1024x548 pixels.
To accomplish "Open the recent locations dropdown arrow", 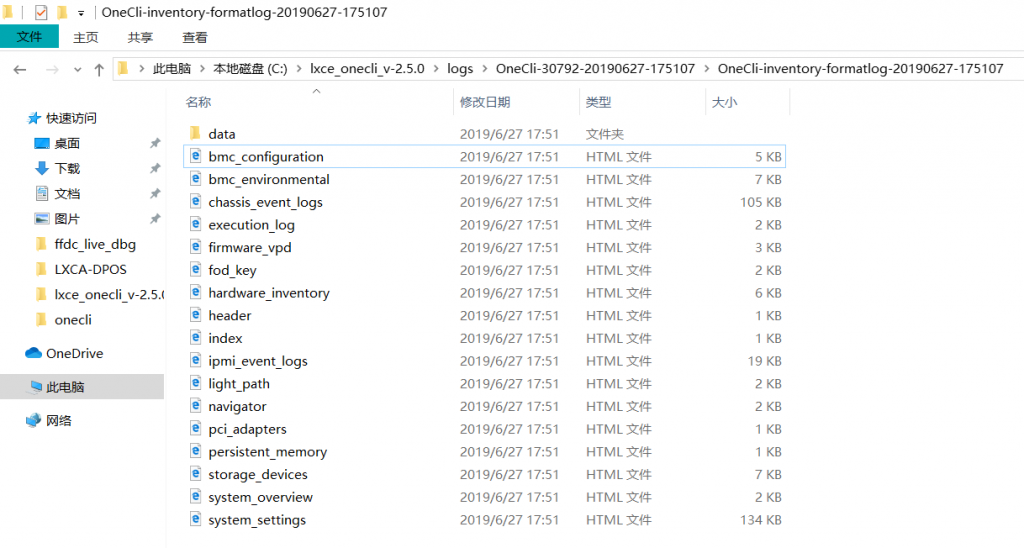I will pos(78,69).
